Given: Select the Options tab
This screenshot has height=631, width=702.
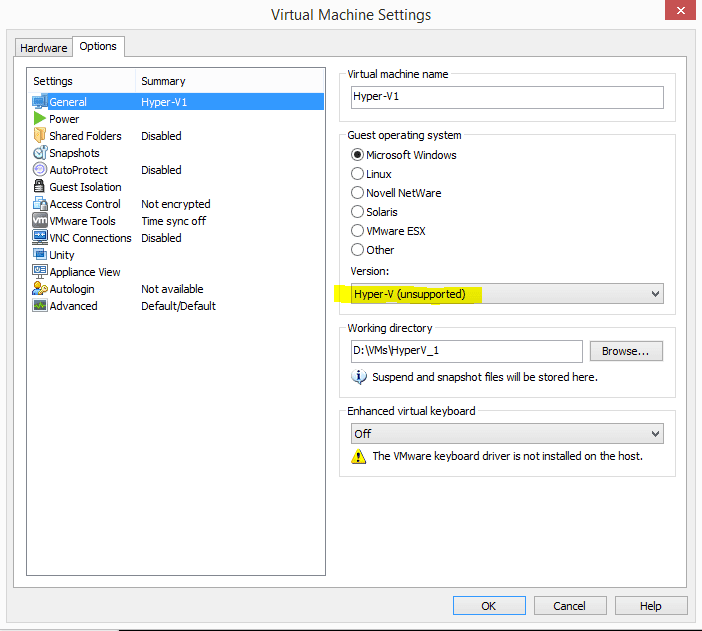Looking at the screenshot, I should [x=98, y=46].
